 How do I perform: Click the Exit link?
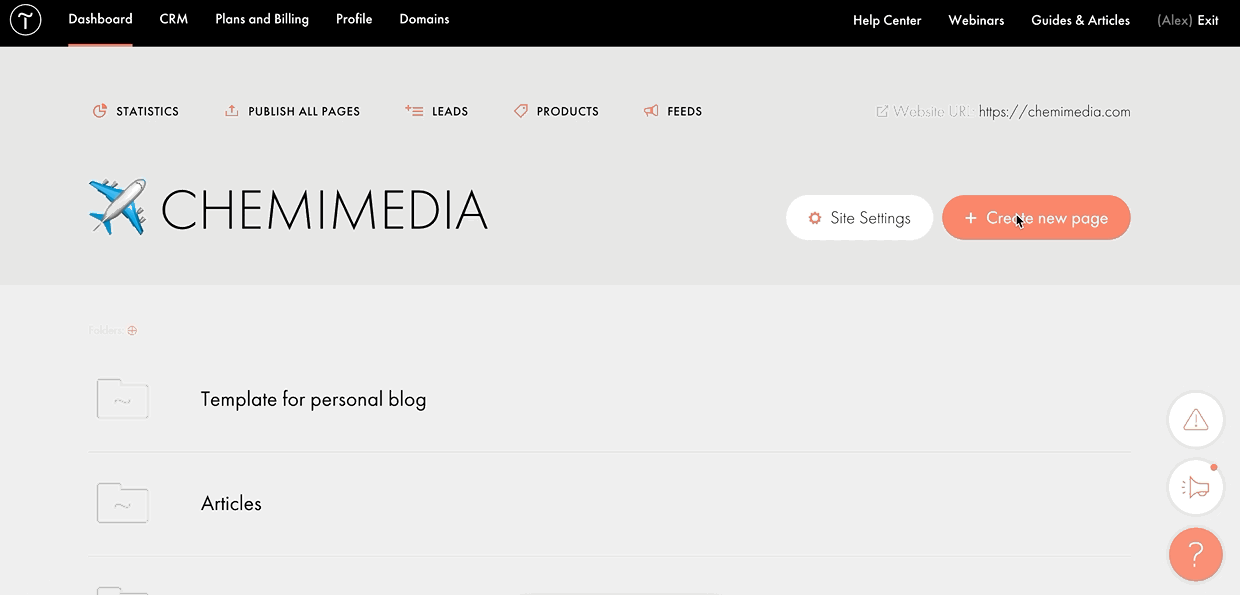click(1208, 20)
